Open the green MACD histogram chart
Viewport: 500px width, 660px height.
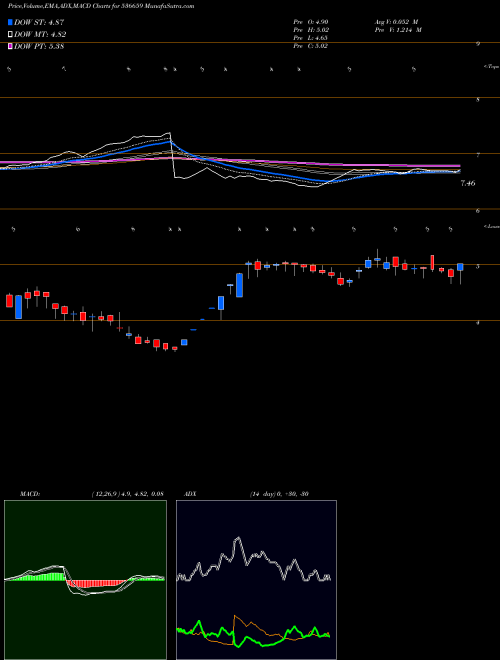click(x=85, y=580)
